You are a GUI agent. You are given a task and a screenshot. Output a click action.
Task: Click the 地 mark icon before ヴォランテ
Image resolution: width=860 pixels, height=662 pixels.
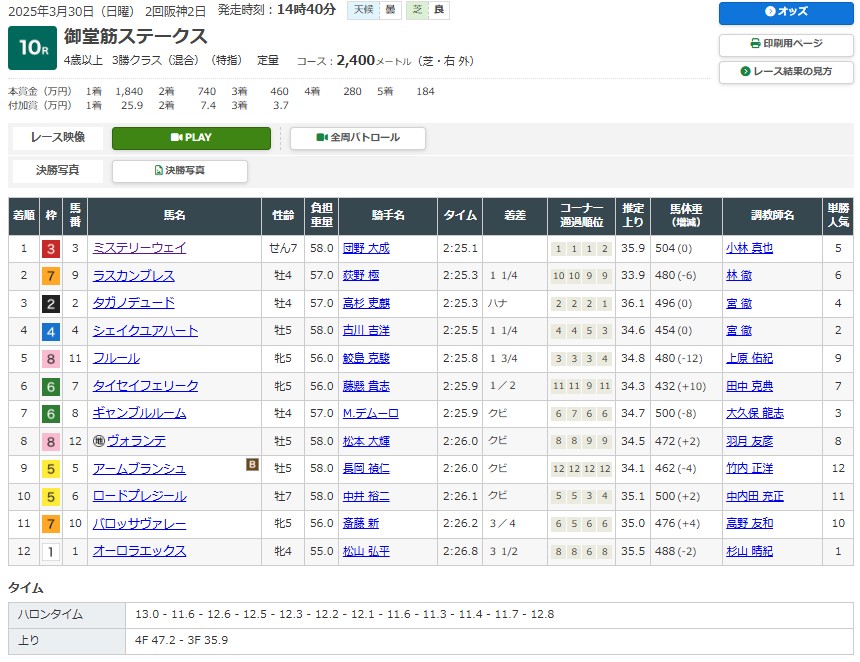tap(99, 441)
